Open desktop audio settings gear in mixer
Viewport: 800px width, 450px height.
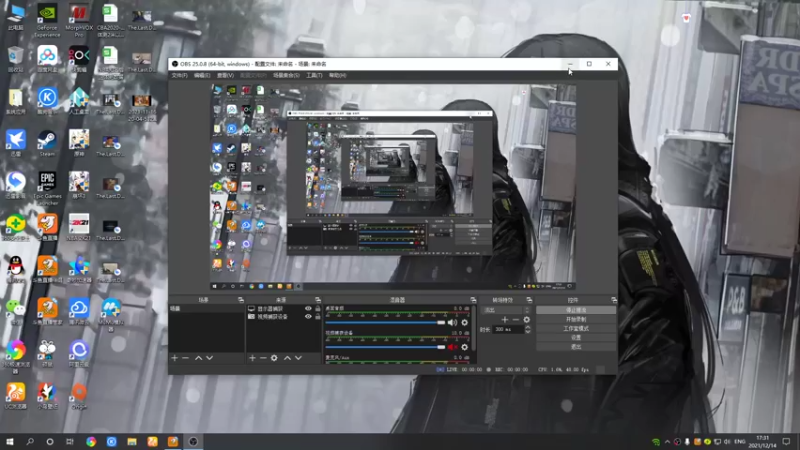tap(464, 322)
